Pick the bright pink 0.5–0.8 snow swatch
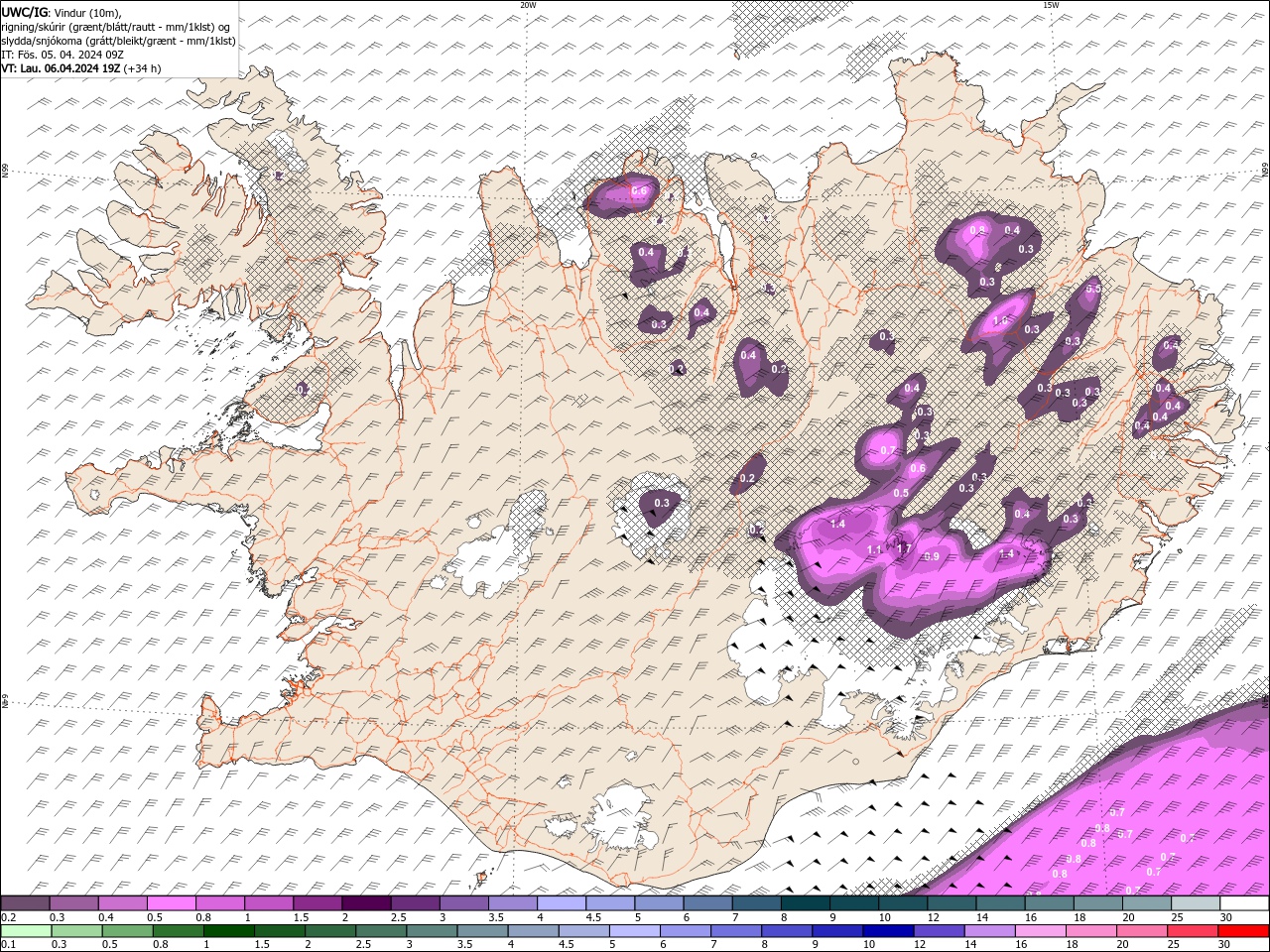 [x=172, y=903]
